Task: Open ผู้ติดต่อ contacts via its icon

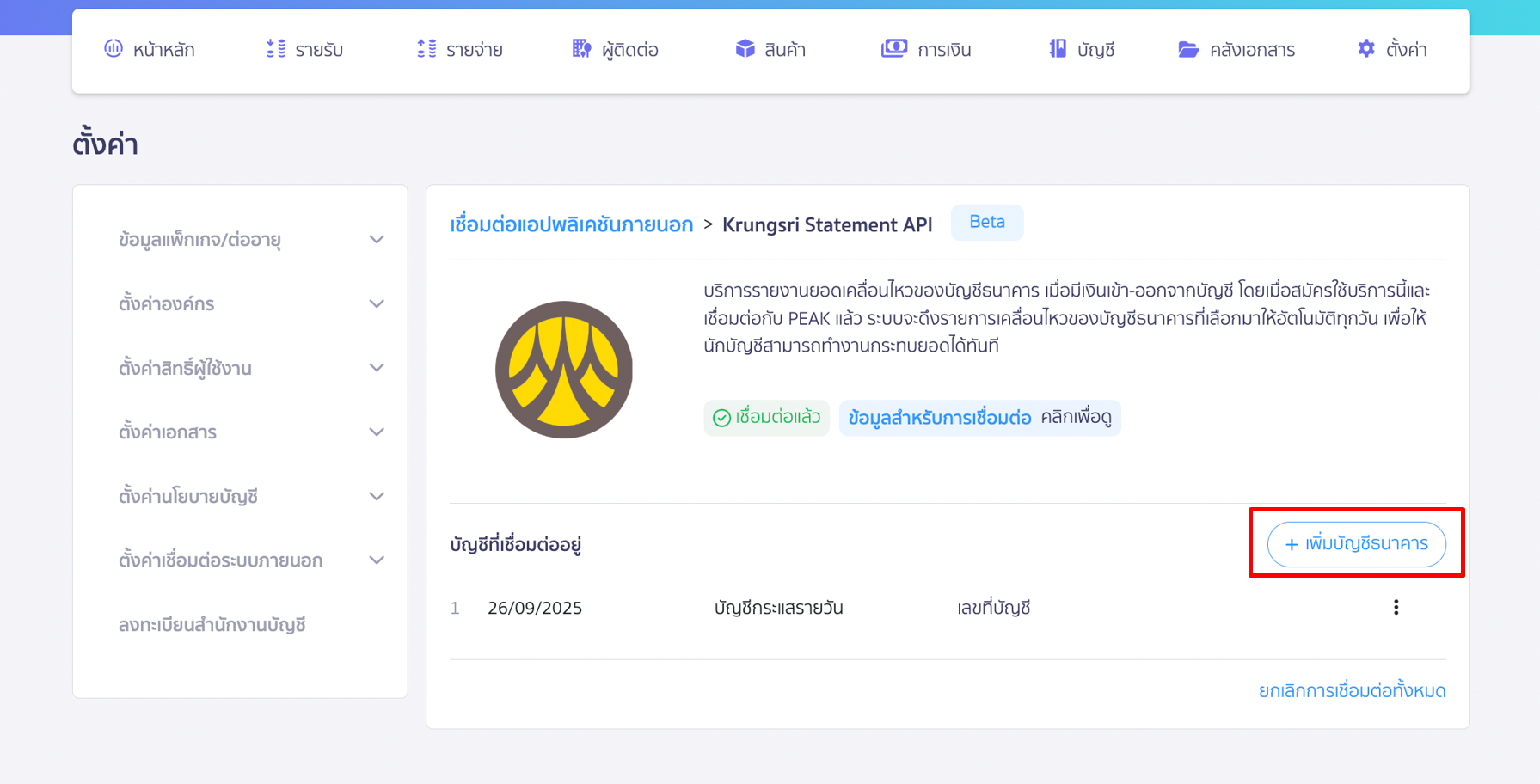Action: [580, 49]
